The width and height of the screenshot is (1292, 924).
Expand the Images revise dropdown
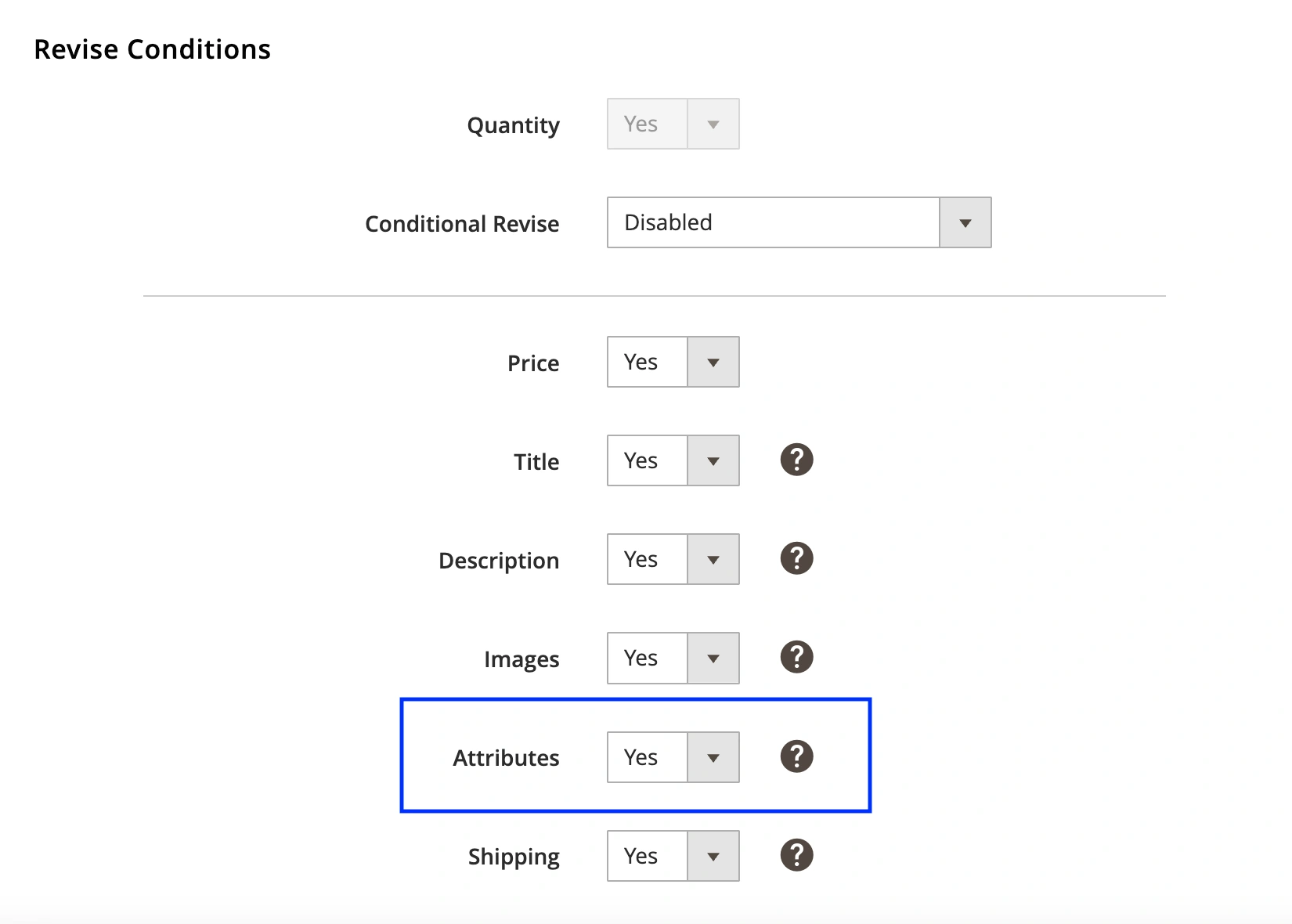tap(673, 658)
